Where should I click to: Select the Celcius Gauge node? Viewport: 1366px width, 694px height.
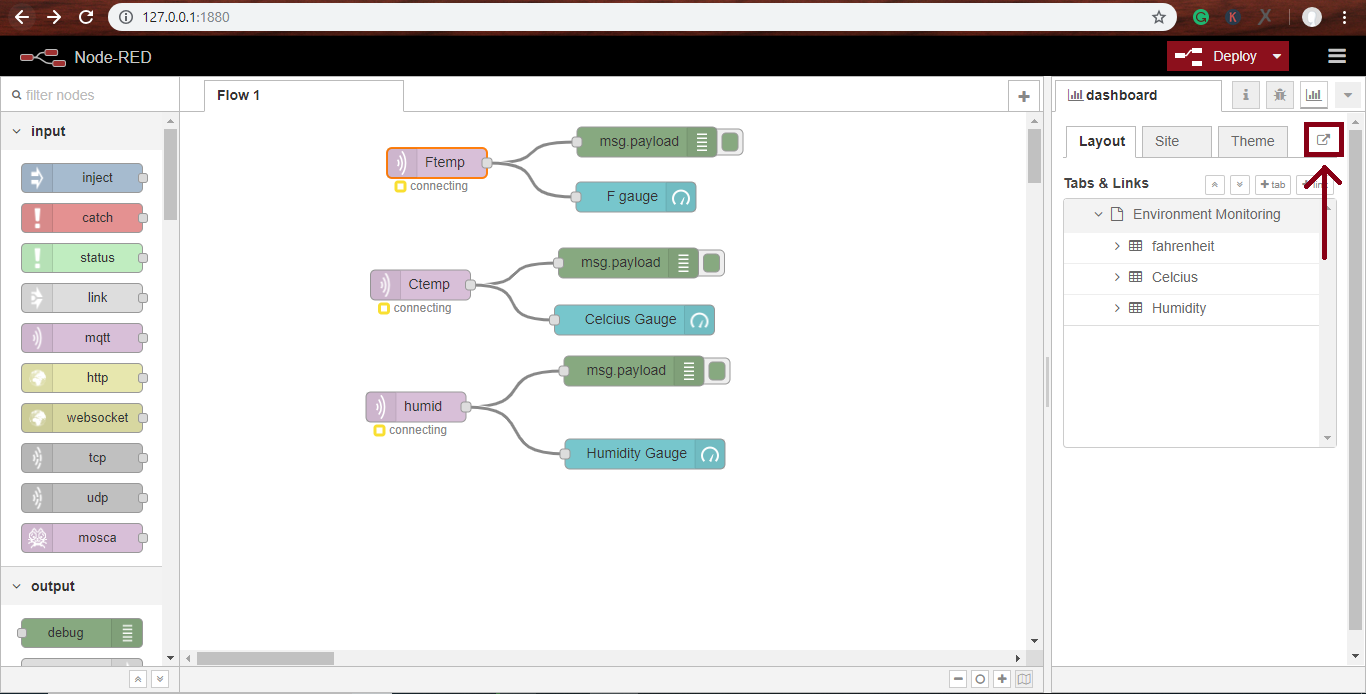click(x=634, y=320)
